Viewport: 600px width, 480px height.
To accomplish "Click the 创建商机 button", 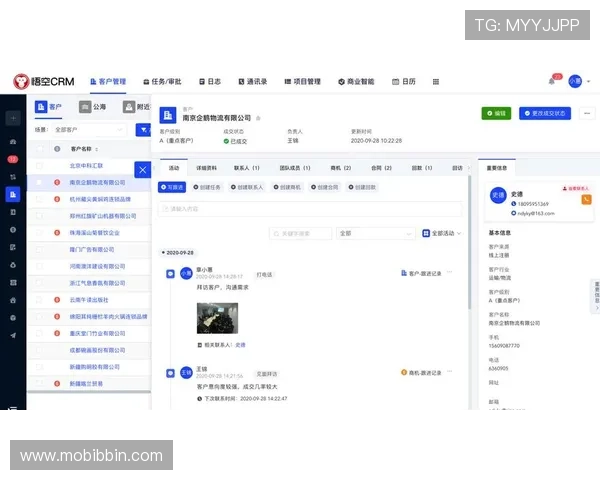I will click(x=287, y=187).
